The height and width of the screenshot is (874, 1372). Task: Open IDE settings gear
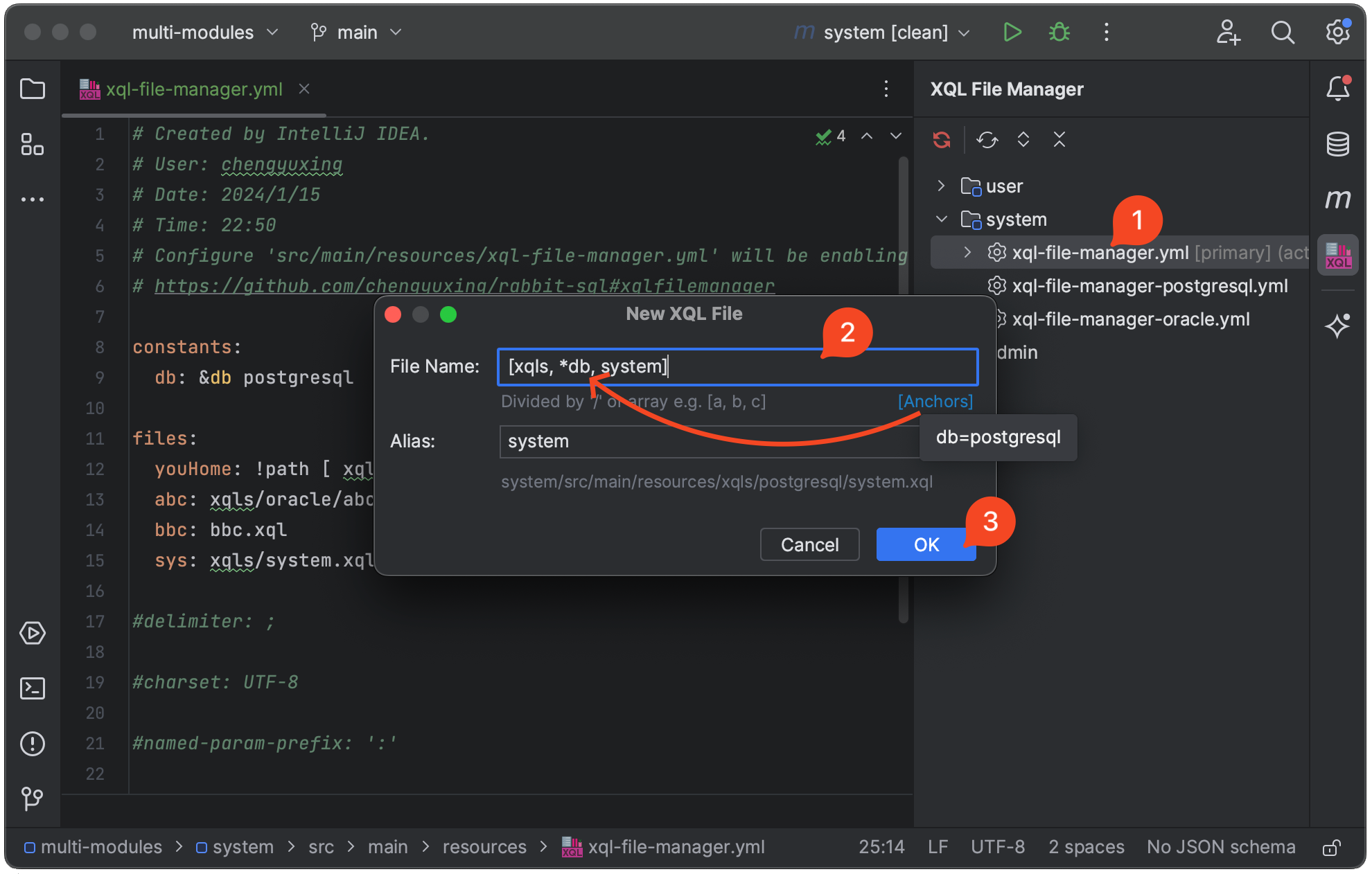coord(1338,32)
